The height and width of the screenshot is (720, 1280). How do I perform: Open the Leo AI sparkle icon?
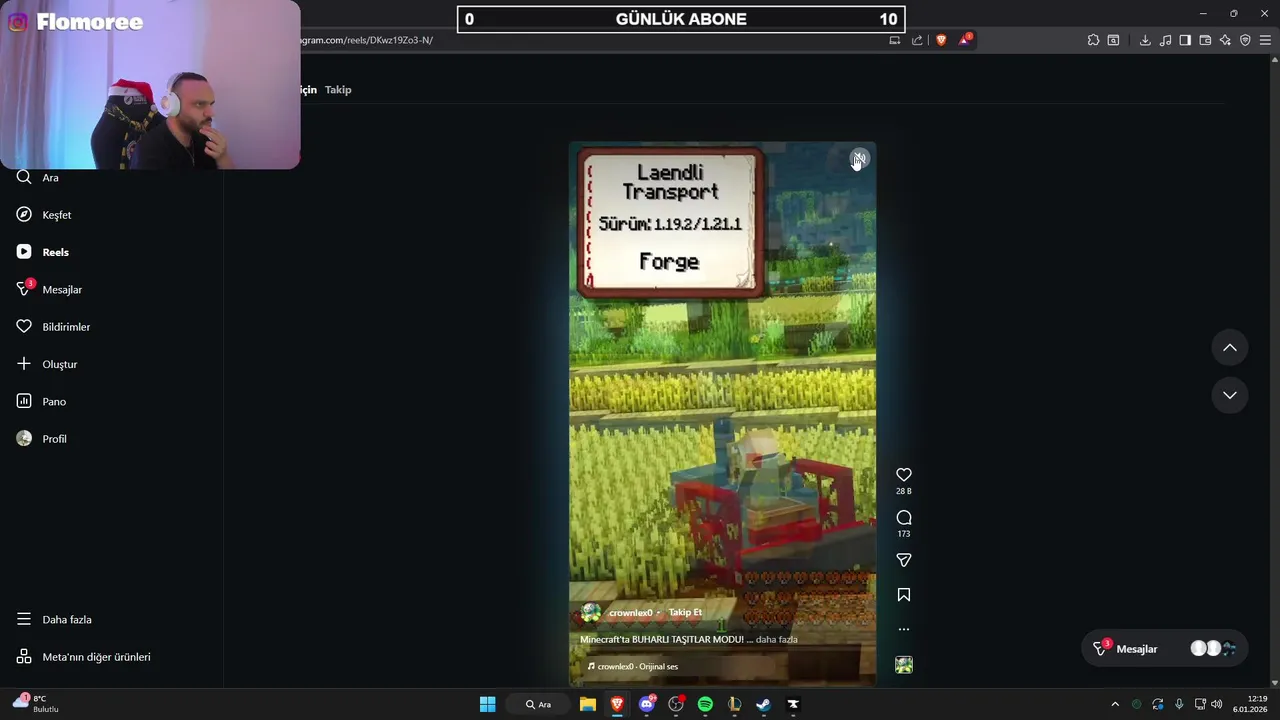(1225, 40)
